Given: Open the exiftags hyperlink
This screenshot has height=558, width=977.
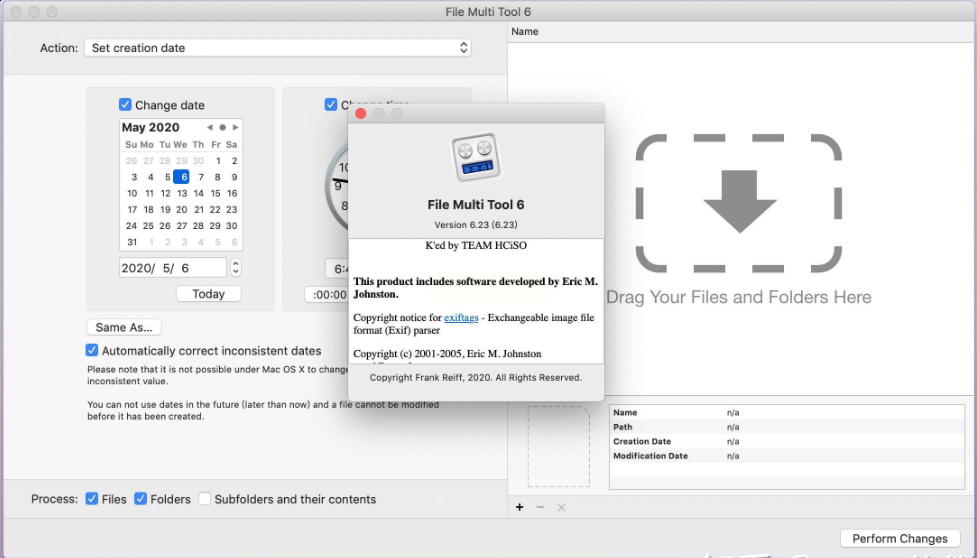Looking at the screenshot, I should [x=461, y=318].
